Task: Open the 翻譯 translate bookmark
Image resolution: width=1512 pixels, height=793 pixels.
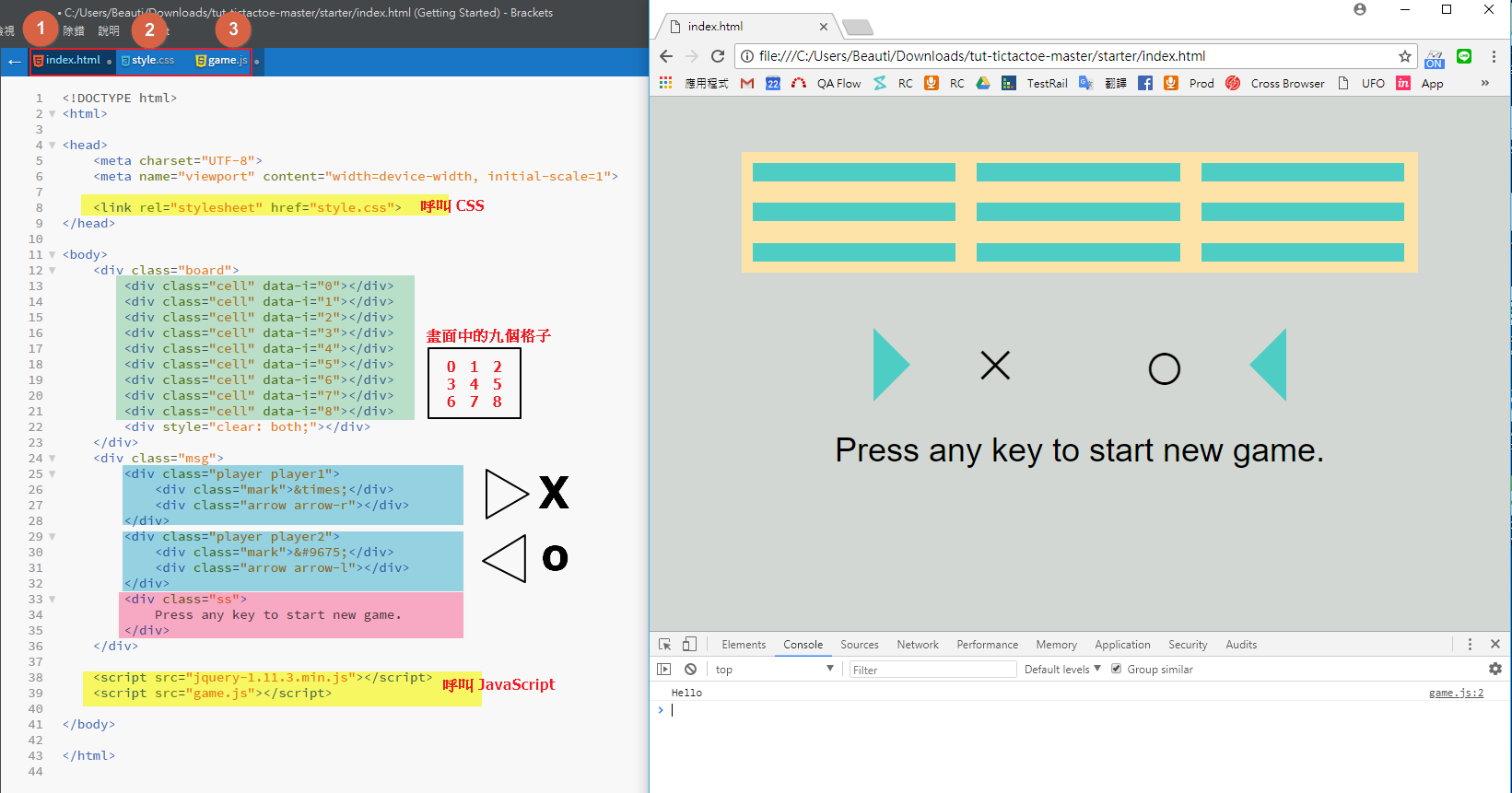Action: click(1103, 84)
